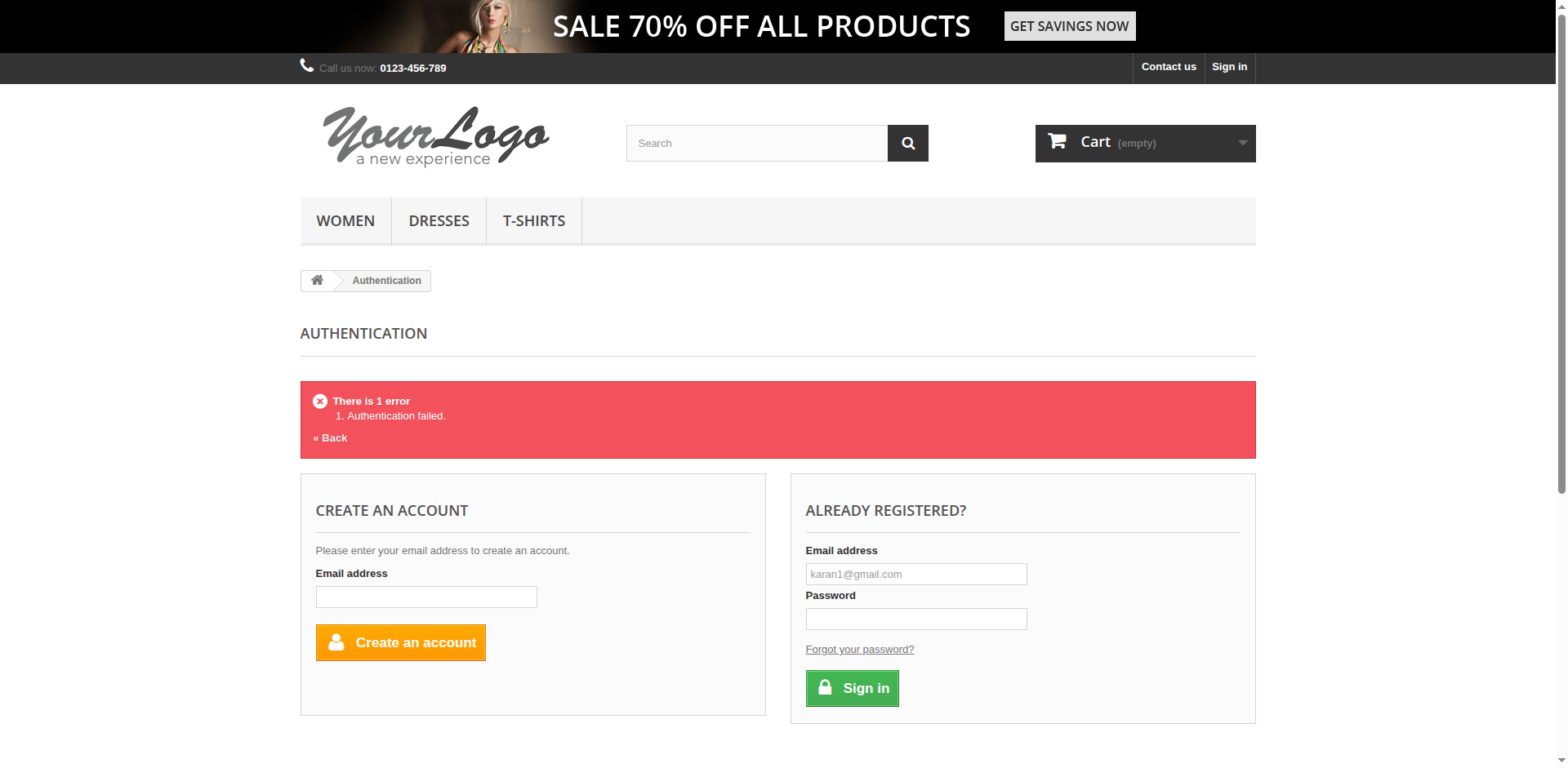
Task: Focus the Search input field
Action: (x=756, y=144)
